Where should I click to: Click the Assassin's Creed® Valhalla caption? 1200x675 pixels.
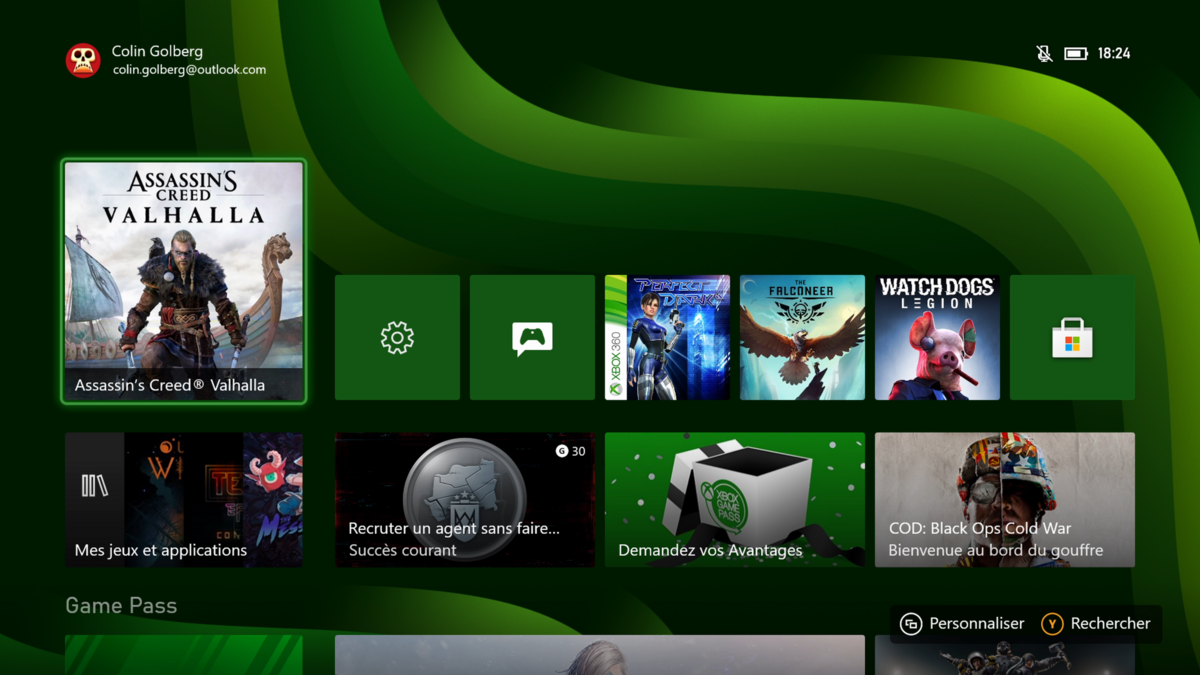pyautogui.click(x=170, y=385)
